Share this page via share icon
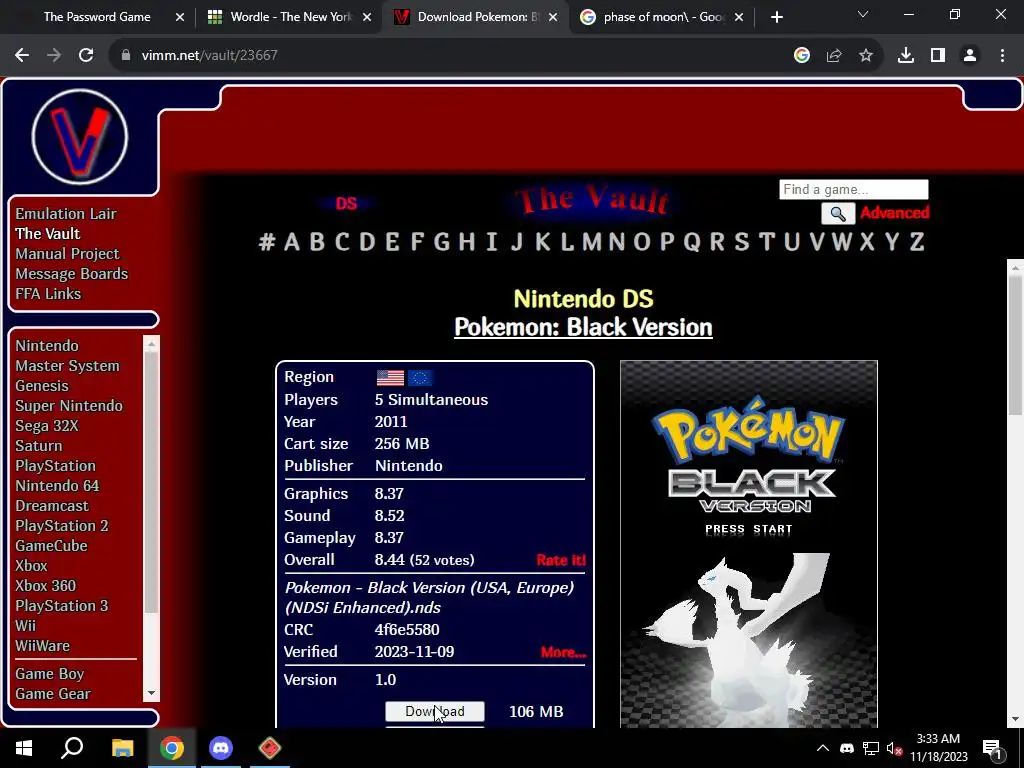Image resolution: width=1024 pixels, height=768 pixels. (x=834, y=56)
